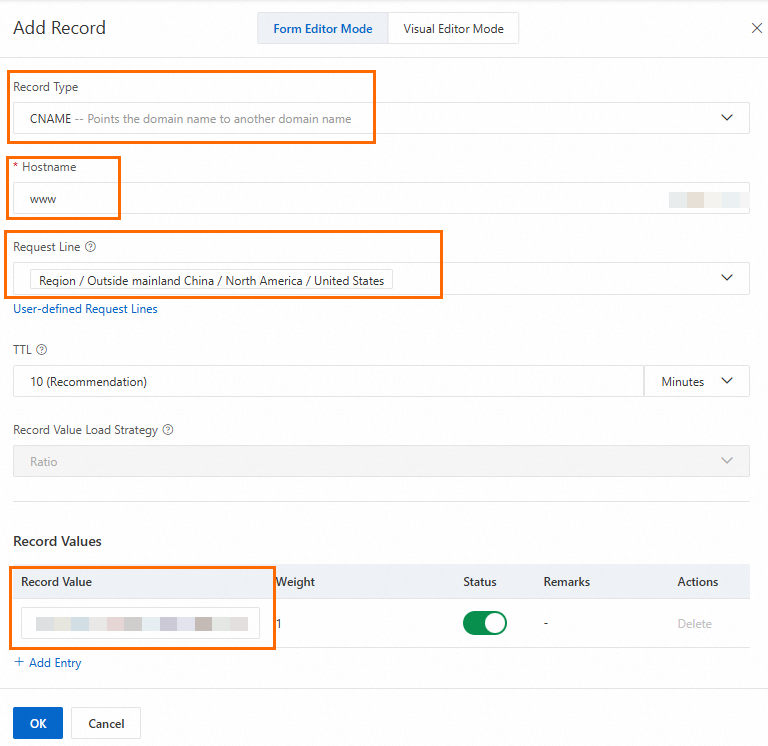The width and height of the screenshot is (768, 746).
Task: Click the plus icon for Add Entry
Action: click(19, 662)
